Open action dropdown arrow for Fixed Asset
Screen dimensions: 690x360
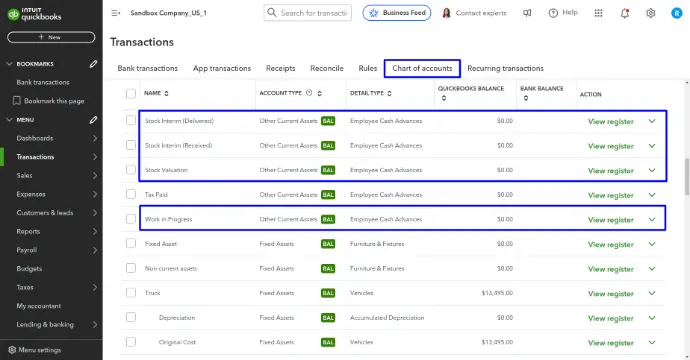pyautogui.click(x=652, y=244)
